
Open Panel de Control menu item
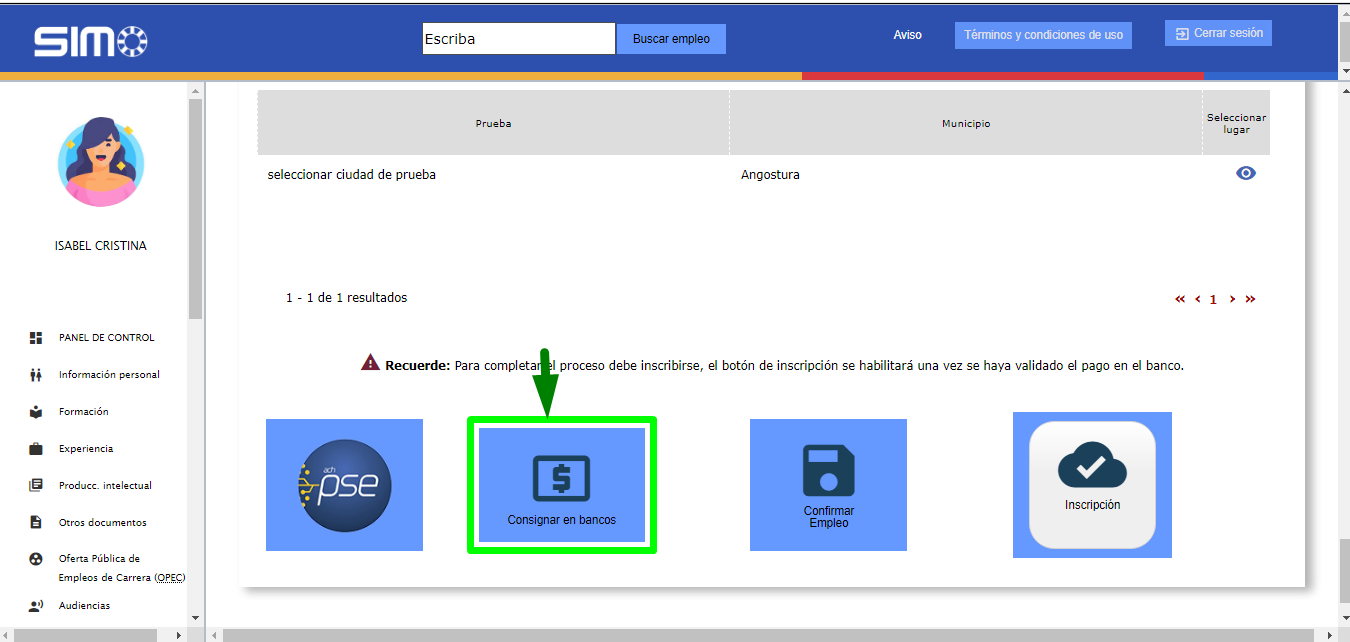click(x=106, y=338)
